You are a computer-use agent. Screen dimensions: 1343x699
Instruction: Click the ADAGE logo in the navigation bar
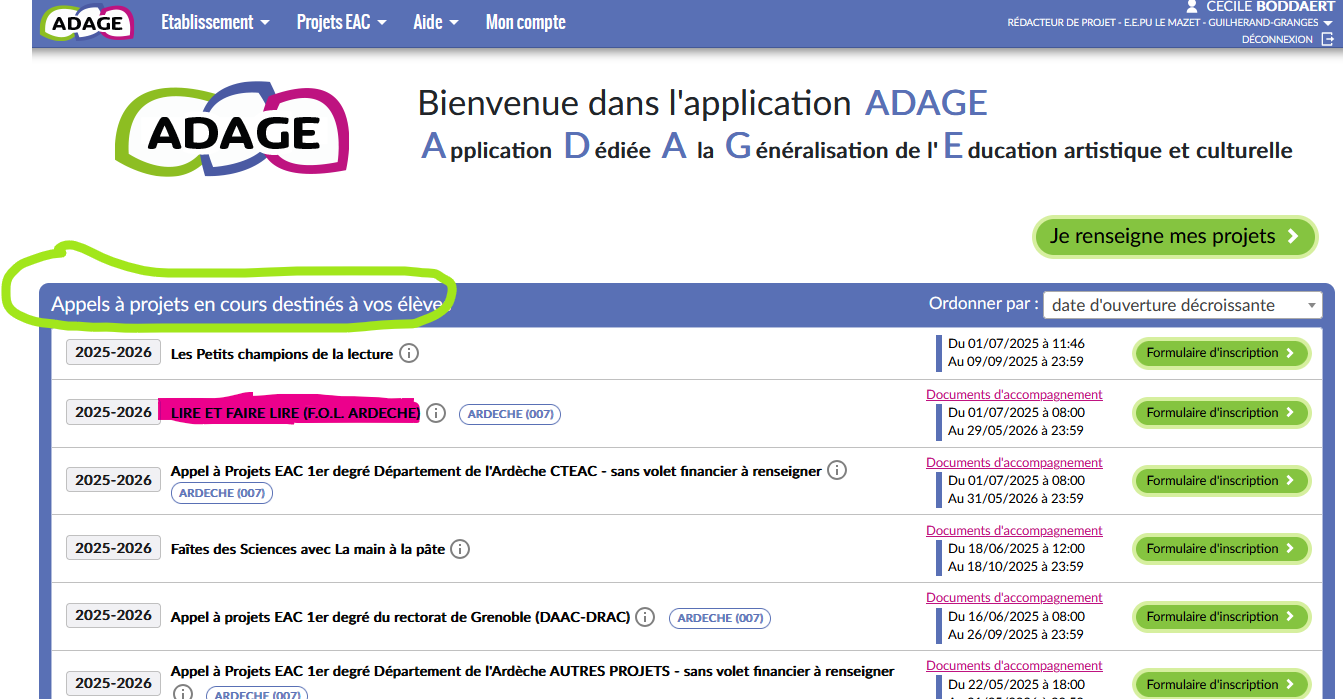coord(87,22)
